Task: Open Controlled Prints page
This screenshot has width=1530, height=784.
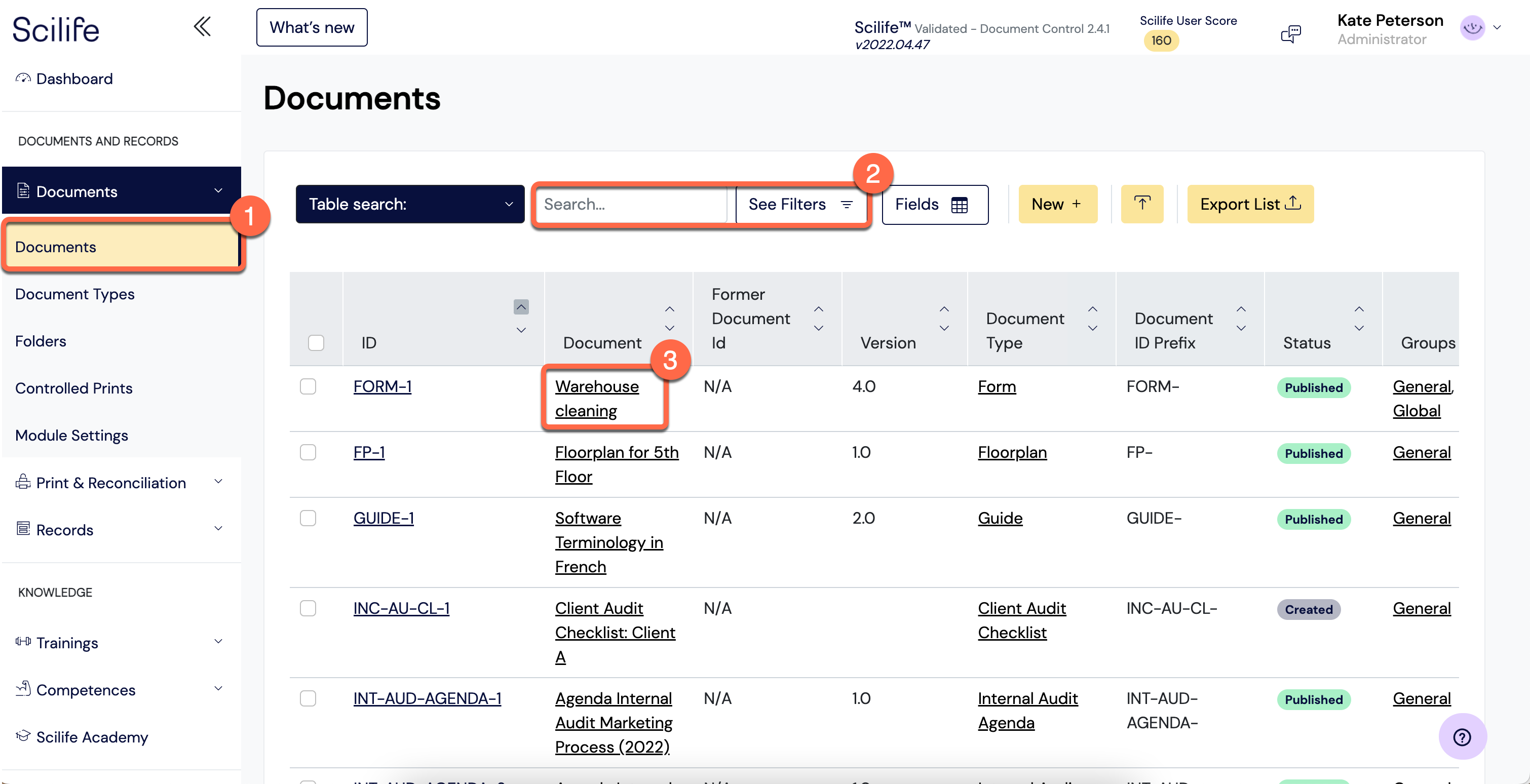Action: [x=73, y=388]
